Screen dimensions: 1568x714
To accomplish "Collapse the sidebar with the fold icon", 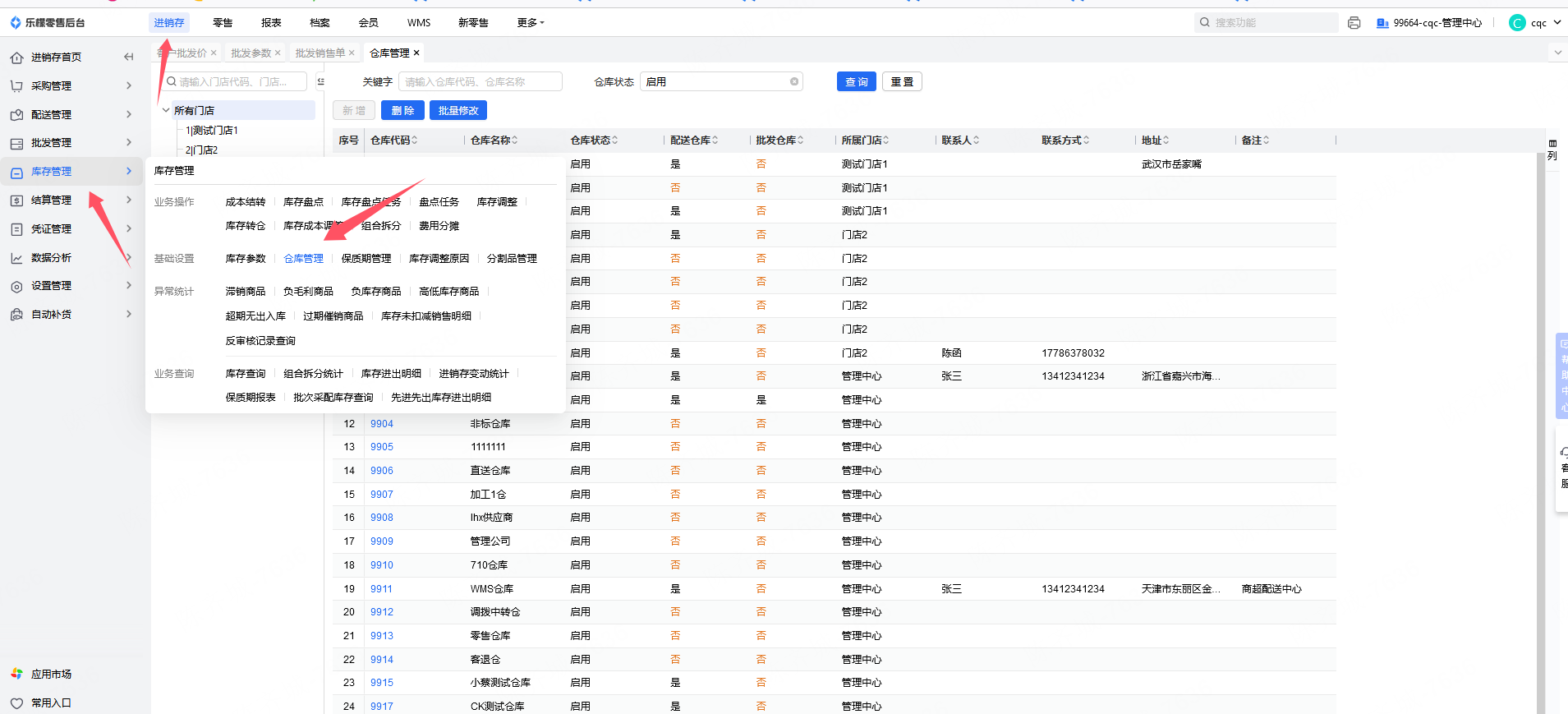I will click(x=128, y=57).
